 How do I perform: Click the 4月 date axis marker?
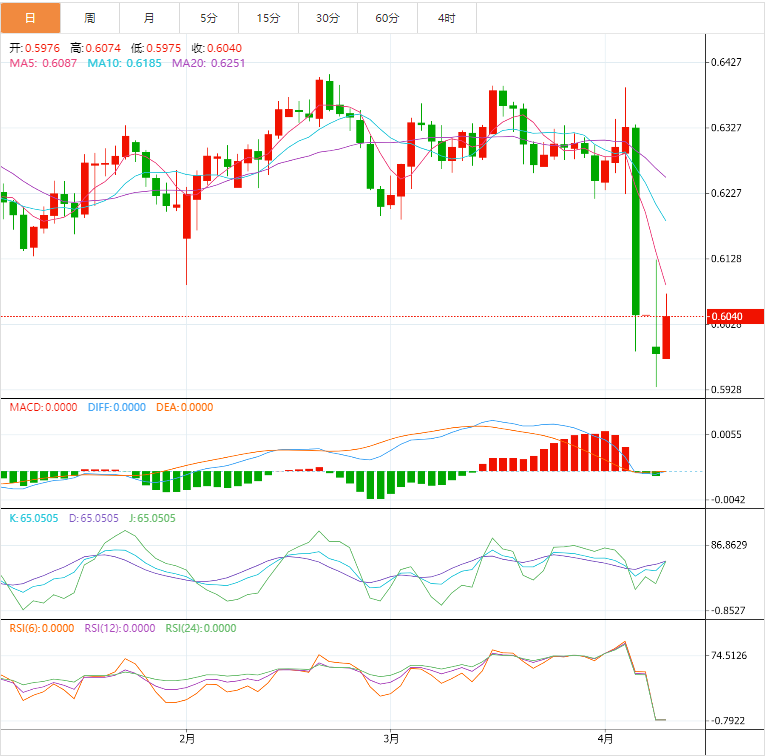coord(605,738)
